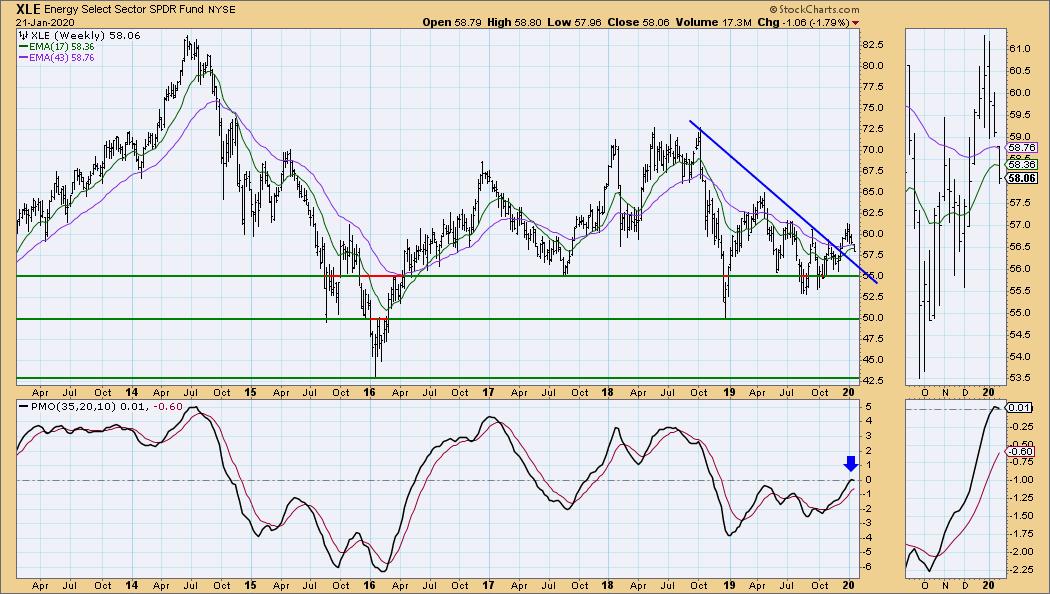Click the Close 58.06 value in header
1050x594 pixels.
point(638,22)
